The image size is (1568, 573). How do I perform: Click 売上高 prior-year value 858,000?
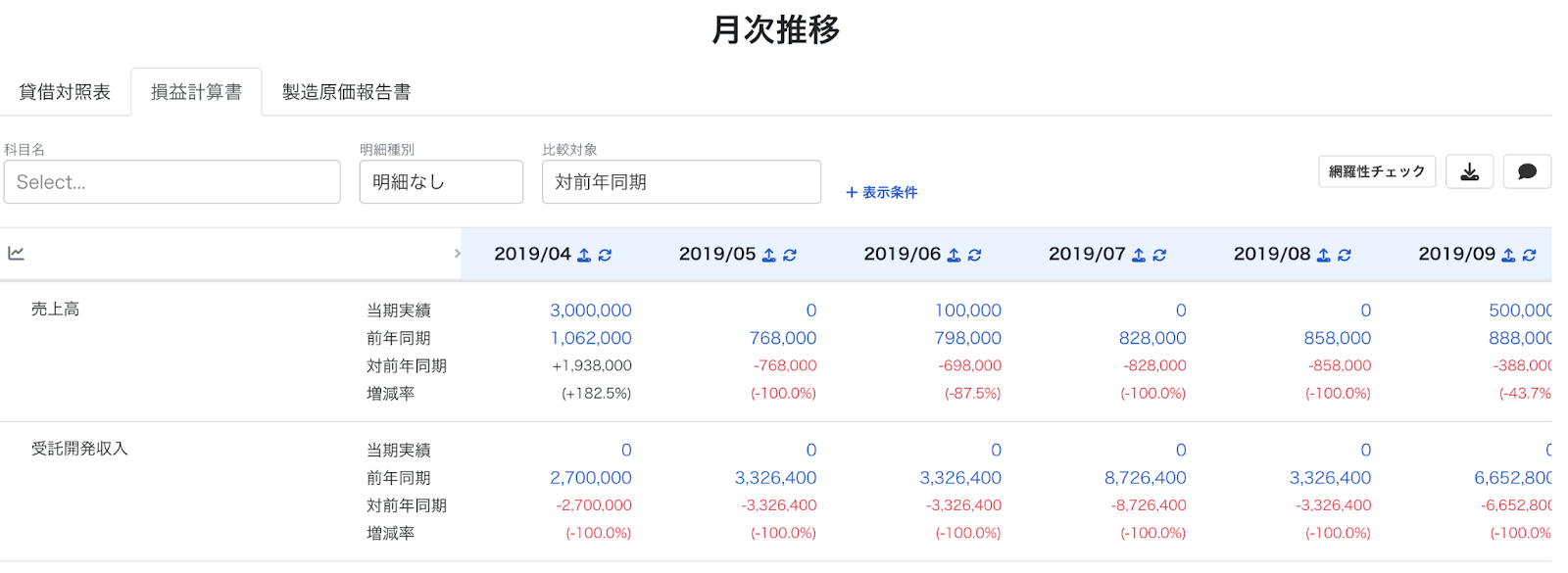[1338, 338]
